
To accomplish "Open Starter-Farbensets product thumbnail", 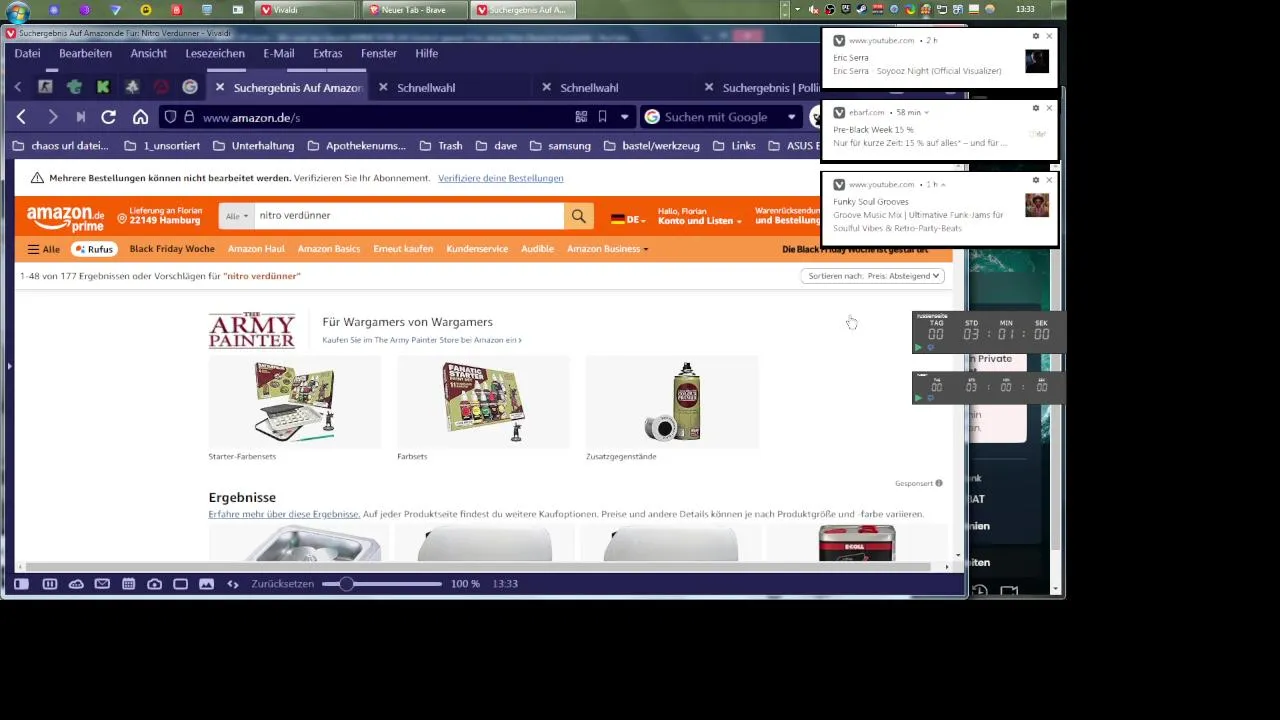I will coord(294,402).
